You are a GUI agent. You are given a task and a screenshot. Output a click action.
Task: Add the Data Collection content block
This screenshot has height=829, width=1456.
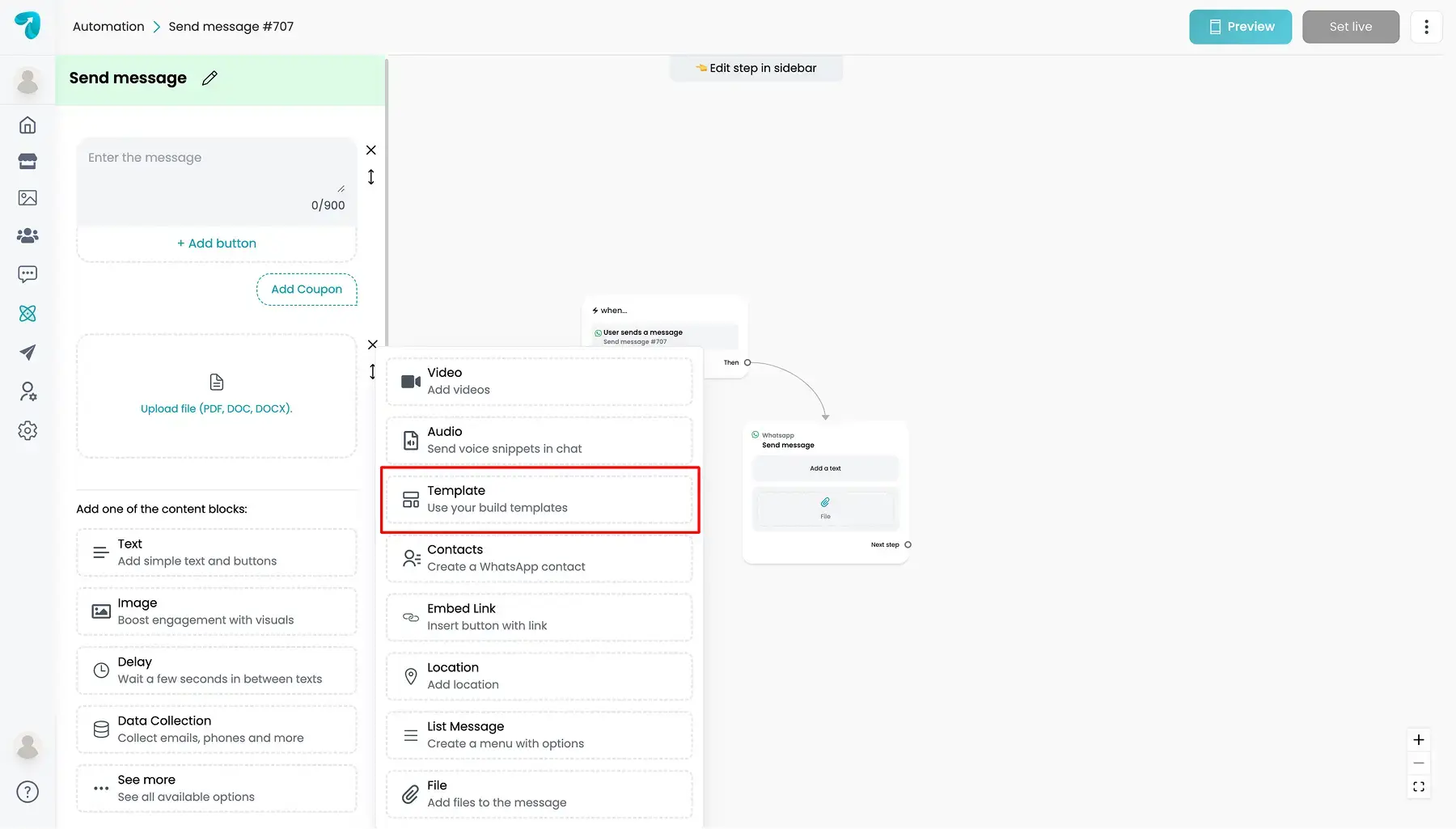[217, 730]
